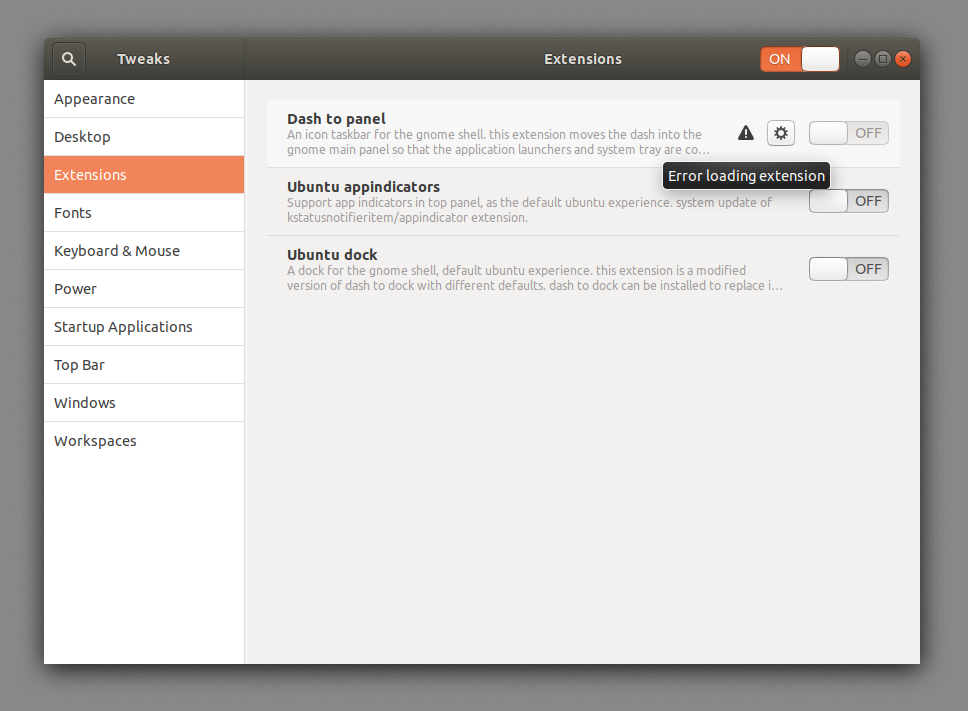This screenshot has width=968, height=711.
Task: Click the Tweaks header title
Action: click(x=143, y=59)
